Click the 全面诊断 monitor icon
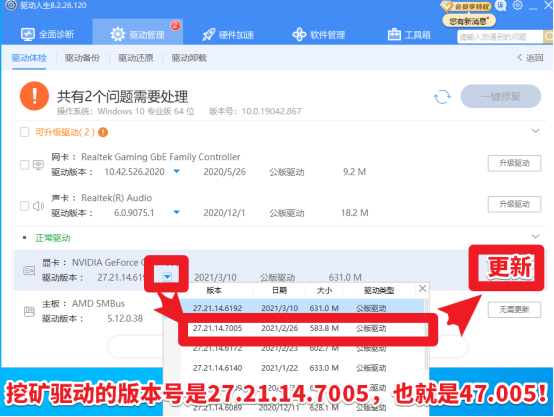The height and width of the screenshot is (417, 554). click(28, 34)
